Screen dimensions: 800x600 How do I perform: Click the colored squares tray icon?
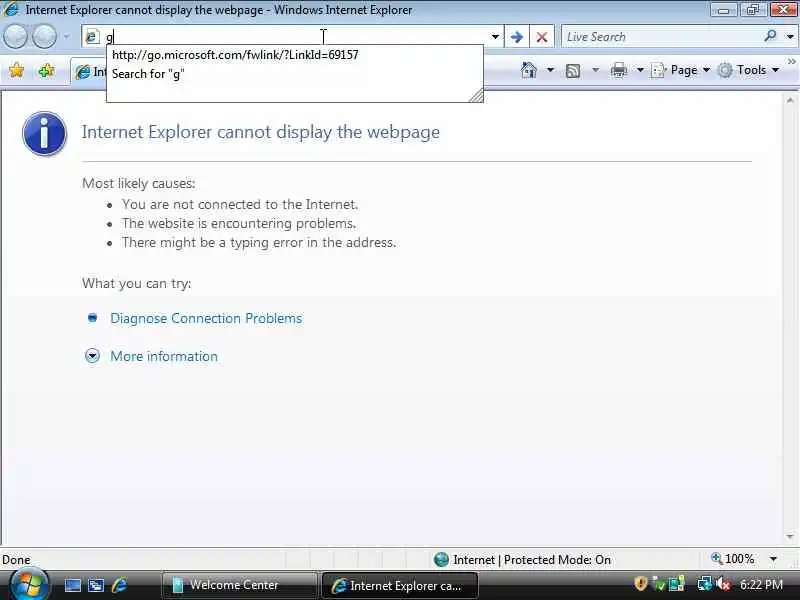[x=677, y=584]
